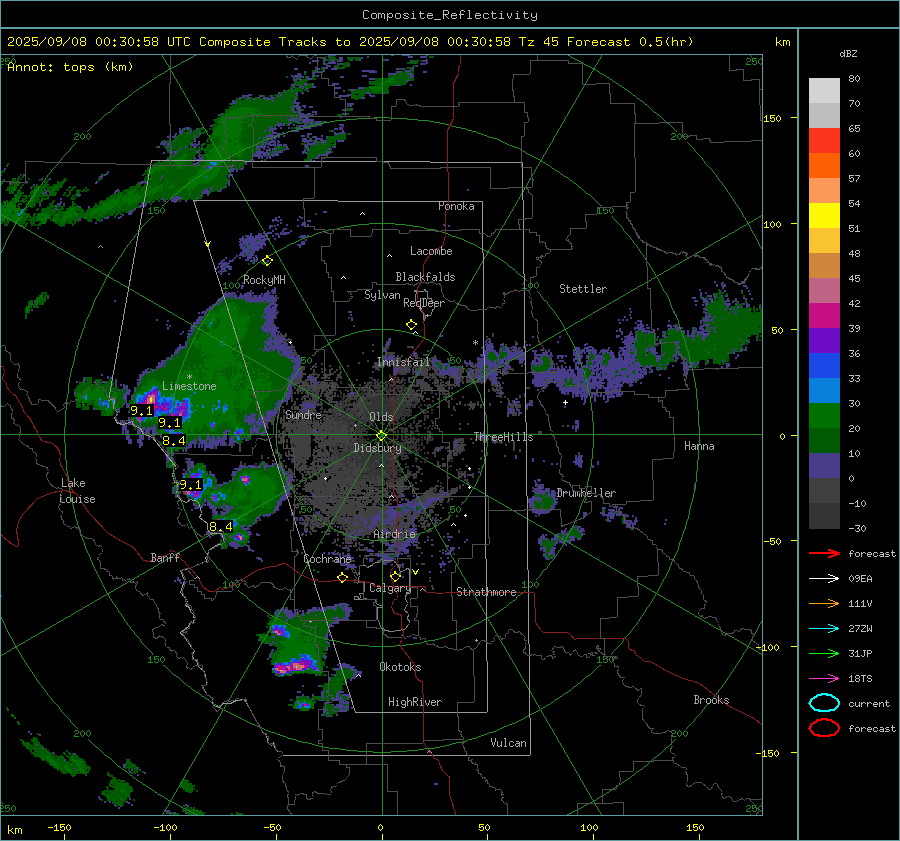Click the Hanna town label
Image resolution: width=900 pixels, height=841 pixels.
699,446
